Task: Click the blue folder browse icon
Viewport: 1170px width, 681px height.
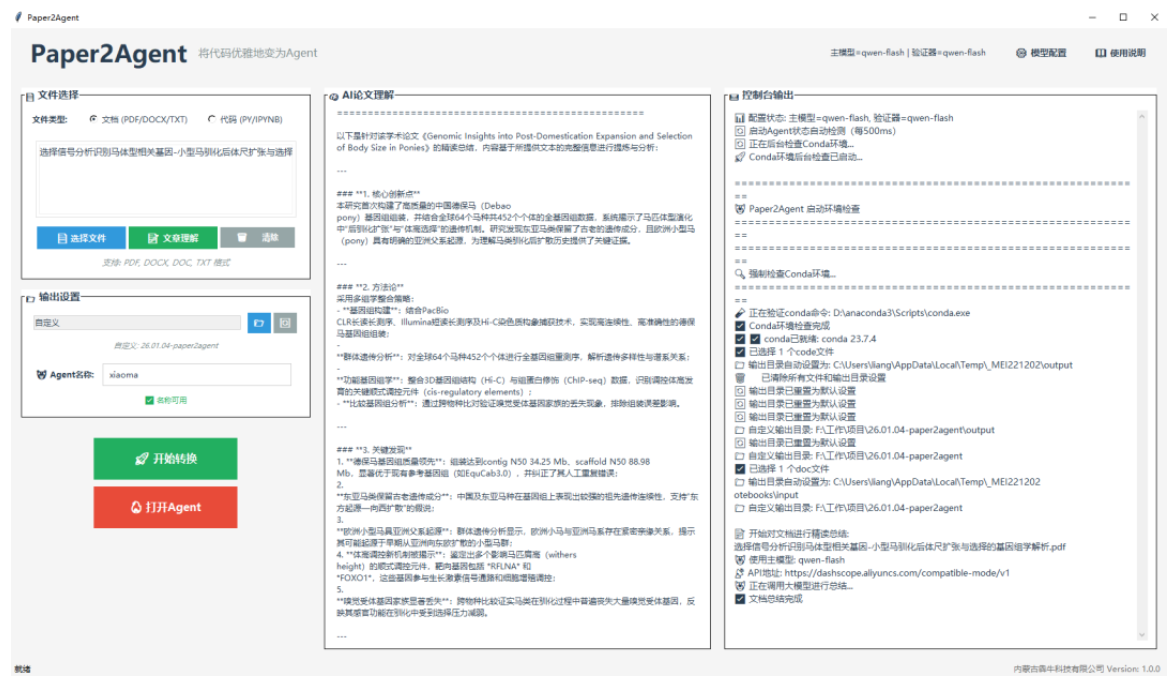Action: pyautogui.click(x=259, y=323)
